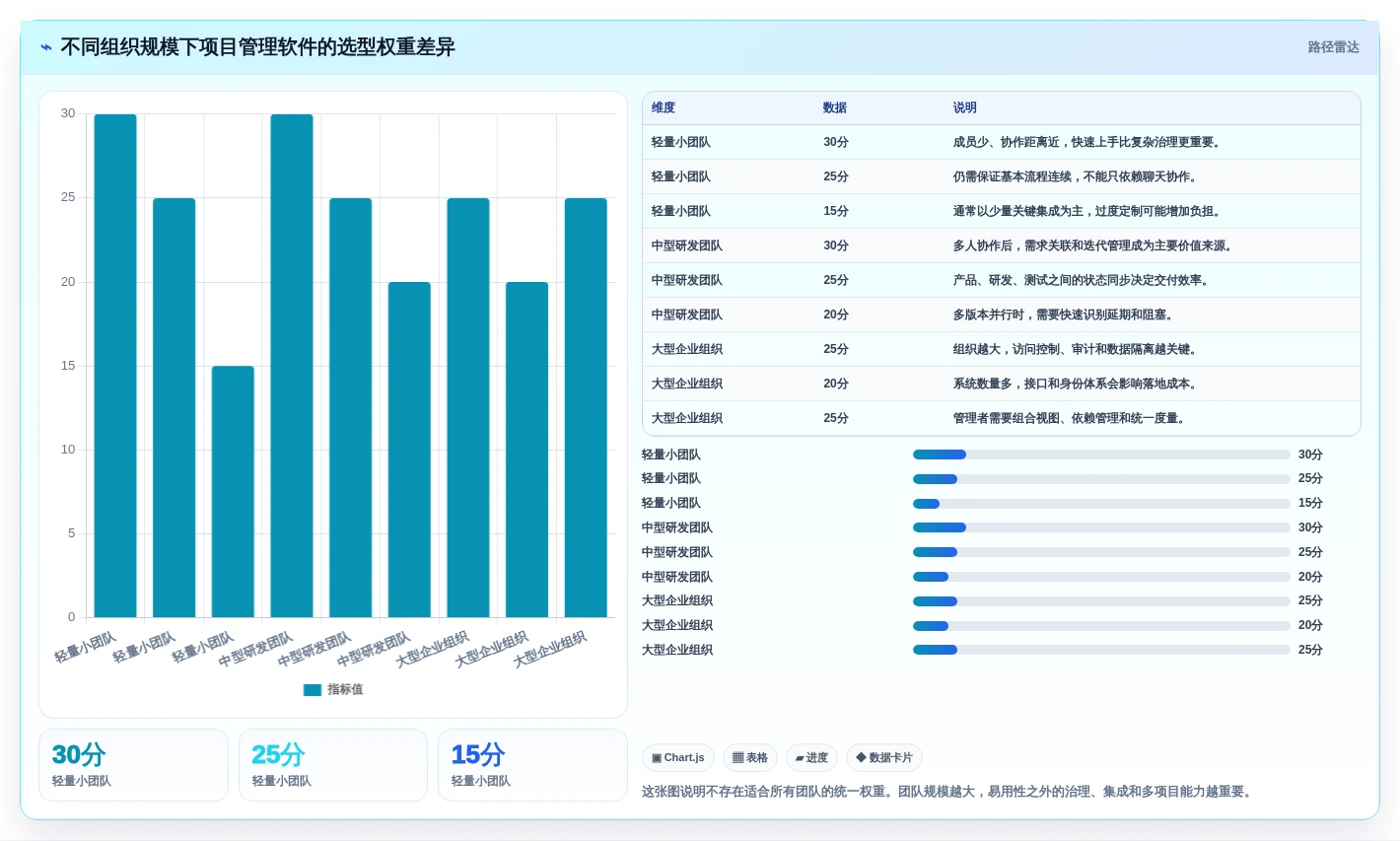Click the first 轻量小团队 bar valued 30

(x=115, y=366)
